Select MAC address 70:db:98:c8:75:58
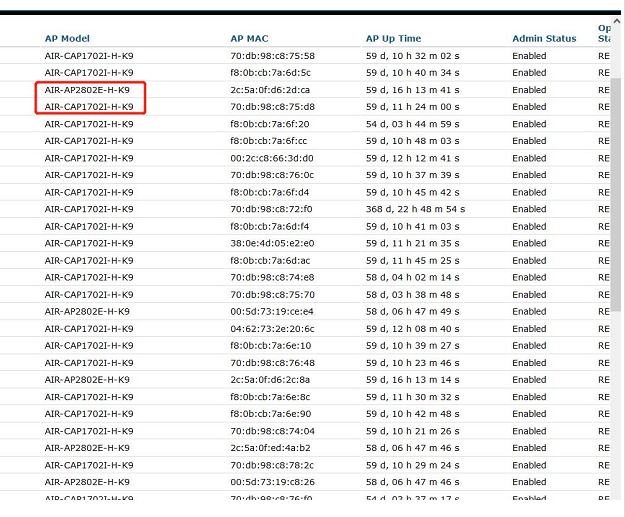The image size is (625, 517). pos(273,56)
